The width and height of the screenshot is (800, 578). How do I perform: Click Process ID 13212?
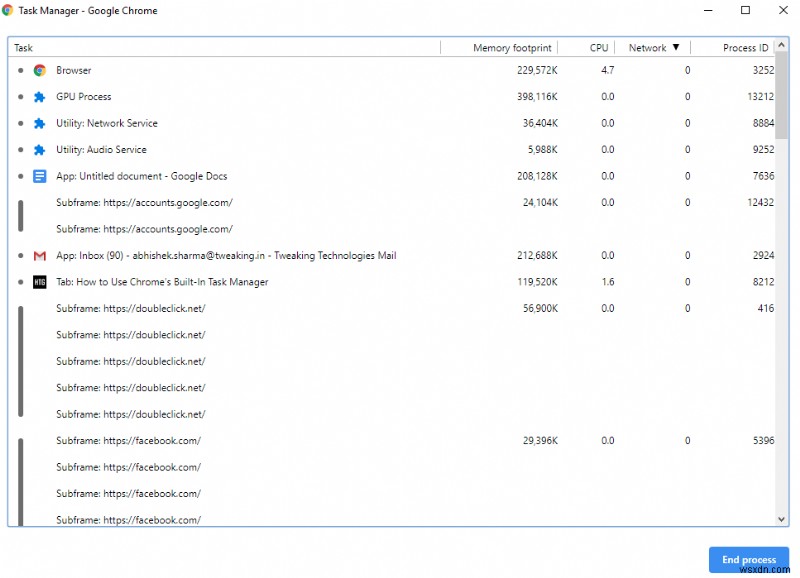(761, 97)
